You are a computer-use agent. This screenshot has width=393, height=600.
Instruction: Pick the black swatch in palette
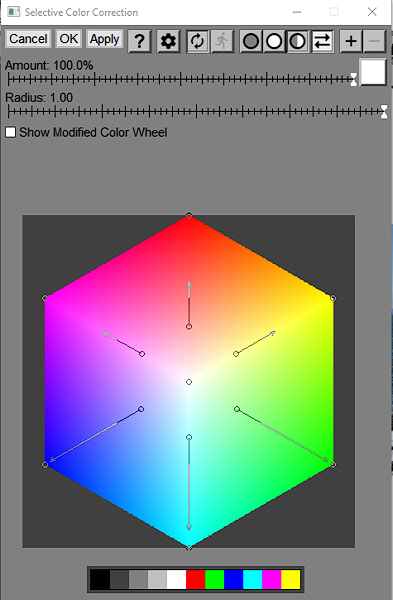100,579
